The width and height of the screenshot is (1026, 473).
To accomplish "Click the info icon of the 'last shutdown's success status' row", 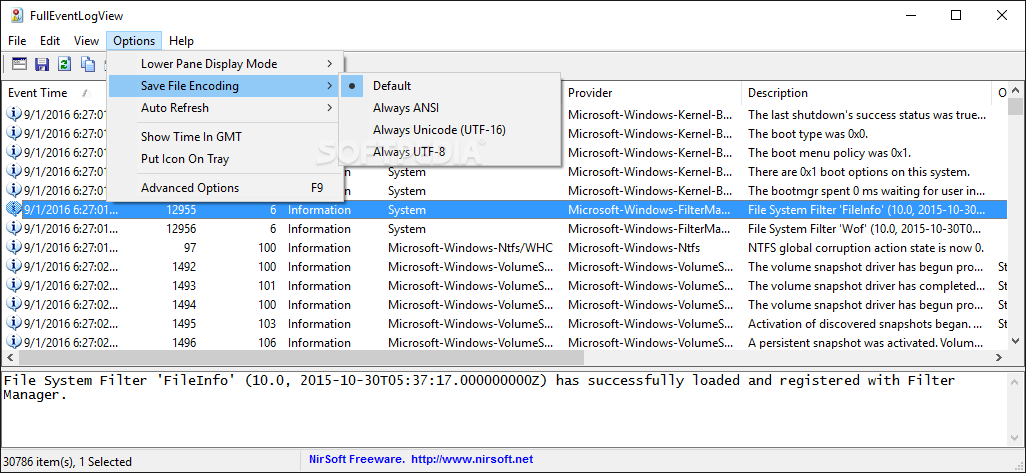I will 14,114.
